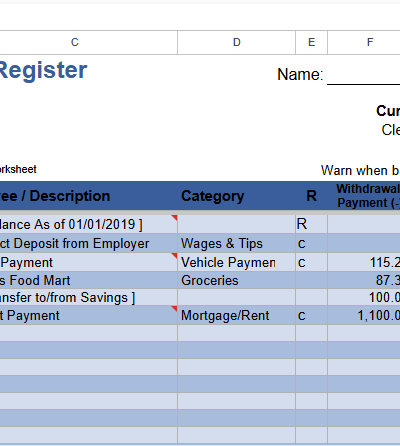Select the 100.0 withdrawal amount cell
400x446 pixels.
(364, 297)
